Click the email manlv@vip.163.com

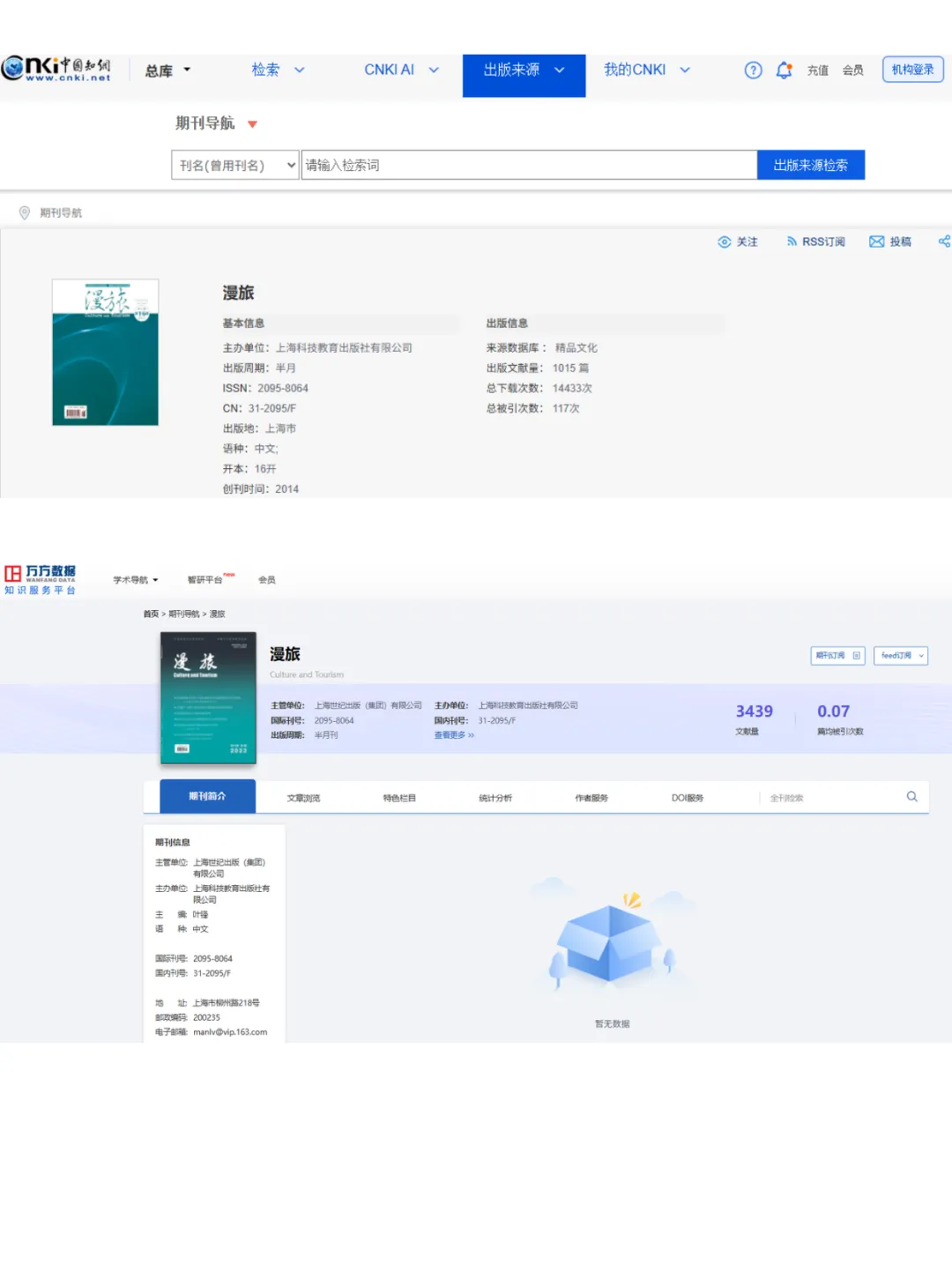230,1032
